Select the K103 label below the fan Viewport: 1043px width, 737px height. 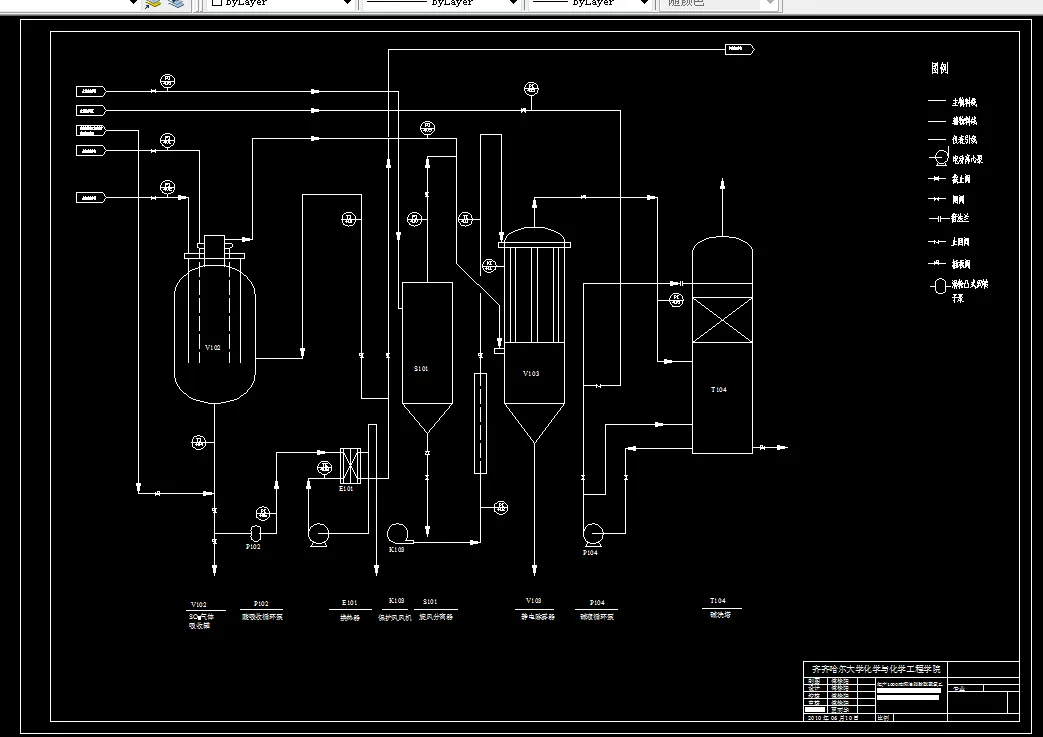click(396, 550)
